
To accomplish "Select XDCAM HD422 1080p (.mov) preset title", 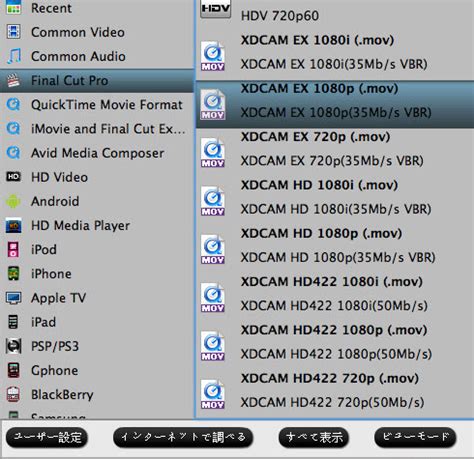I will coord(334,330).
